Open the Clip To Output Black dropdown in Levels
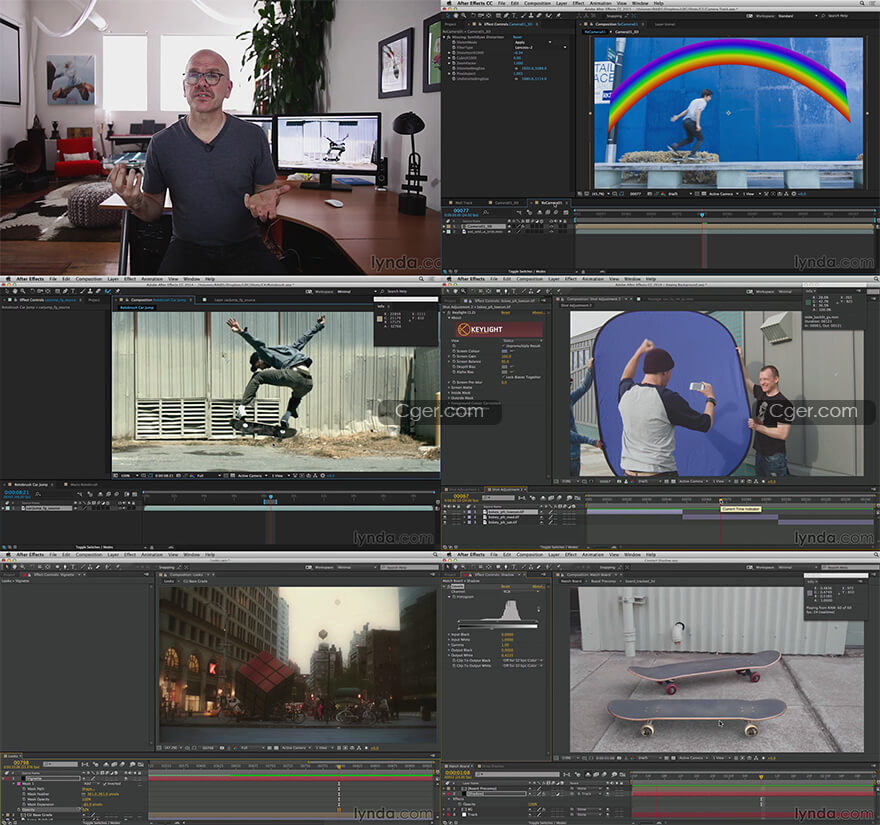Viewport: 880px width, 825px height. [522, 661]
